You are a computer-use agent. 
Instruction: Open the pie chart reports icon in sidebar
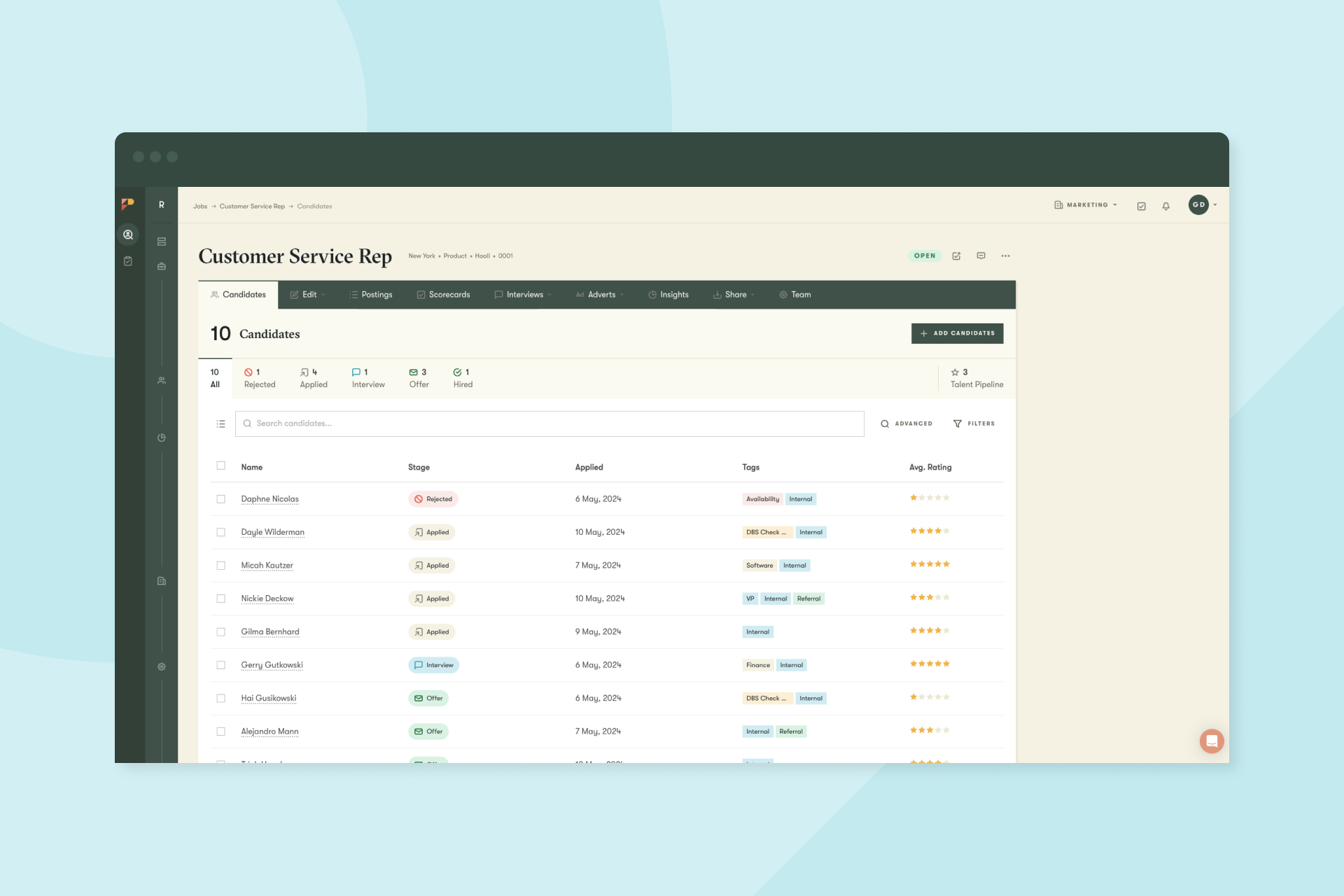[161, 437]
